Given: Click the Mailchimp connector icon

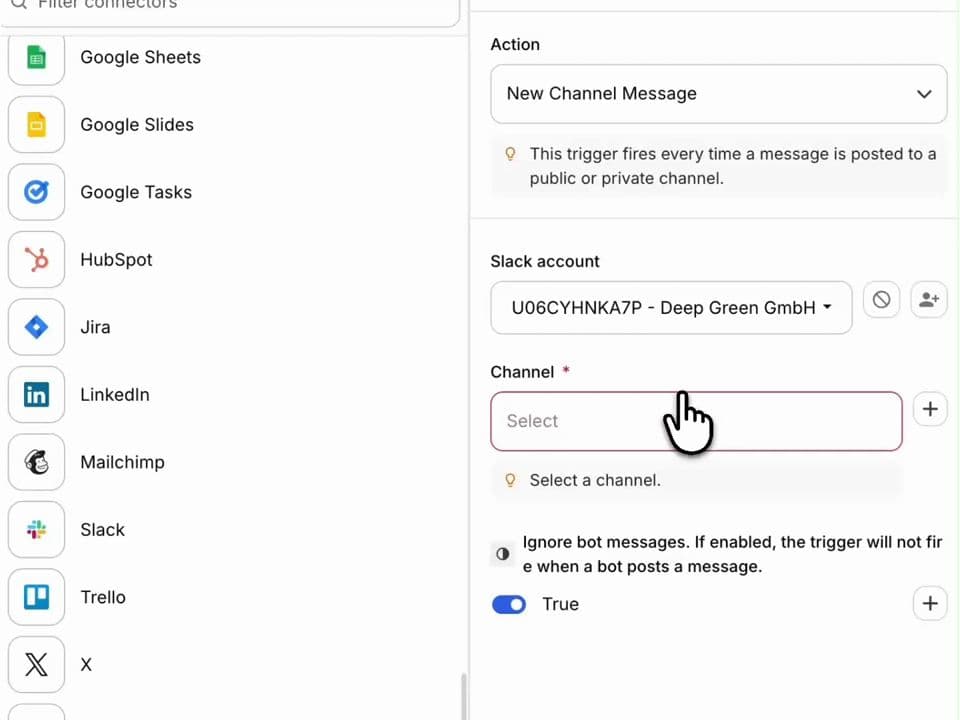Looking at the screenshot, I should (x=36, y=462).
